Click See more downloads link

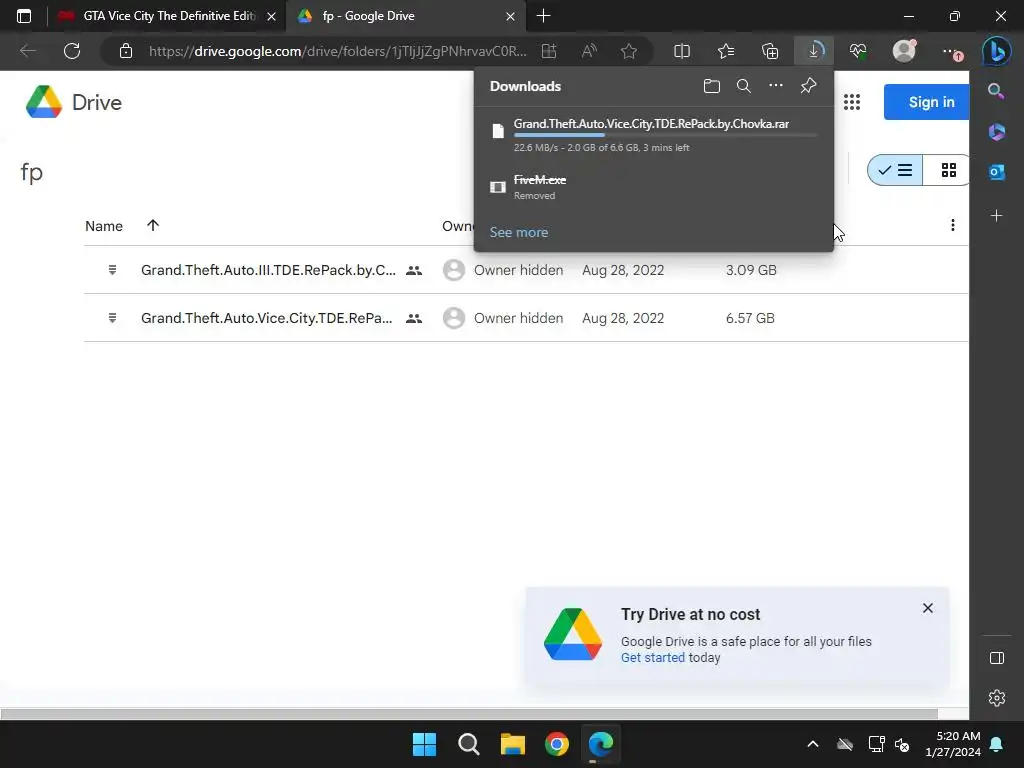(519, 232)
